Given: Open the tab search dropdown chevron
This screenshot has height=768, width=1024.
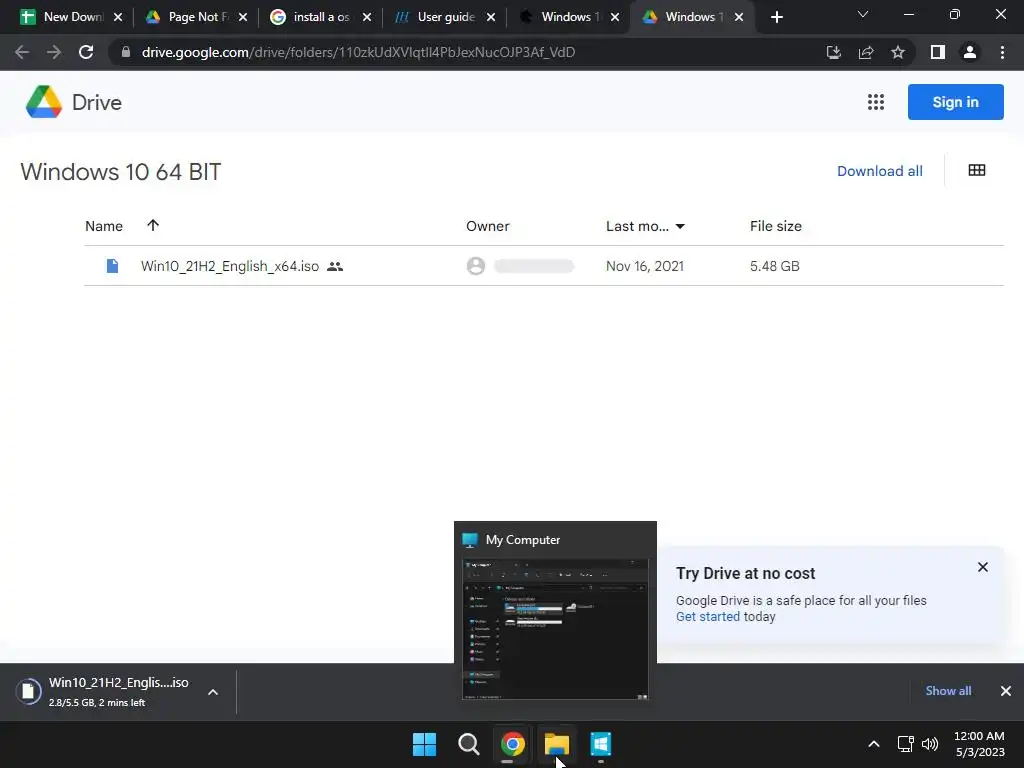Looking at the screenshot, I should 863,14.
